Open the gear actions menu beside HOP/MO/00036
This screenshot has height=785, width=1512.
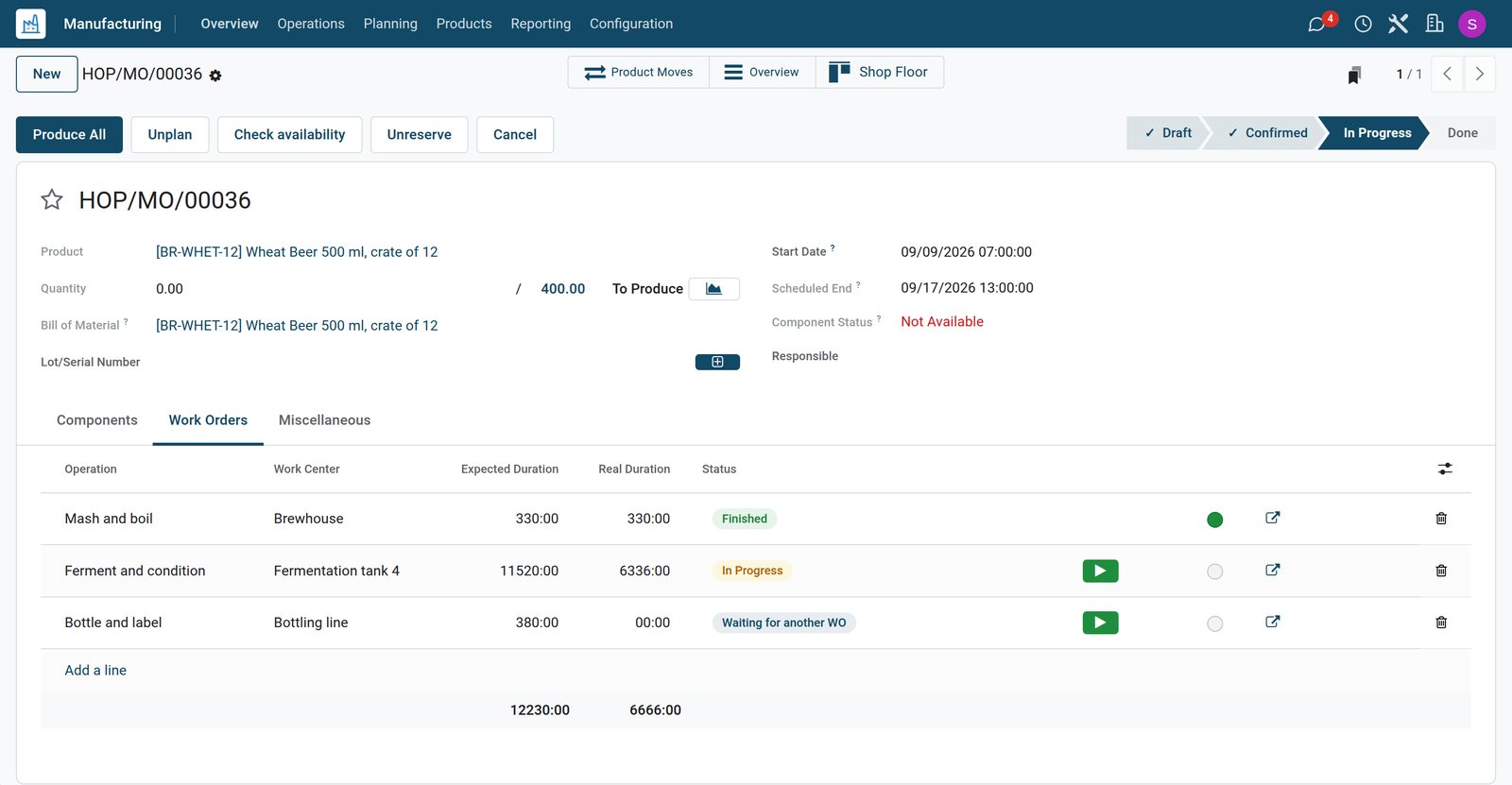point(215,76)
